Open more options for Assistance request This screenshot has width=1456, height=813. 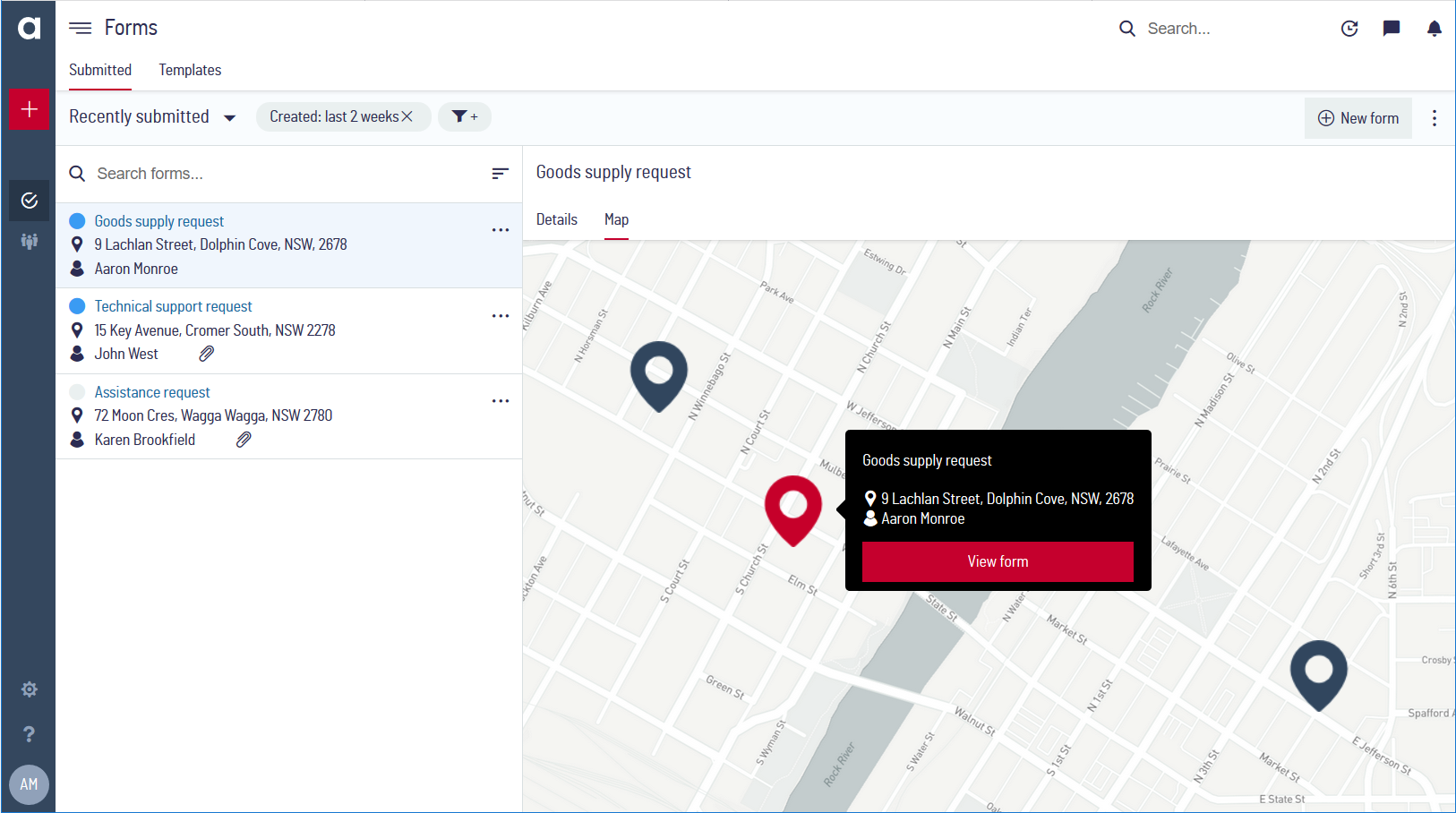click(x=501, y=401)
